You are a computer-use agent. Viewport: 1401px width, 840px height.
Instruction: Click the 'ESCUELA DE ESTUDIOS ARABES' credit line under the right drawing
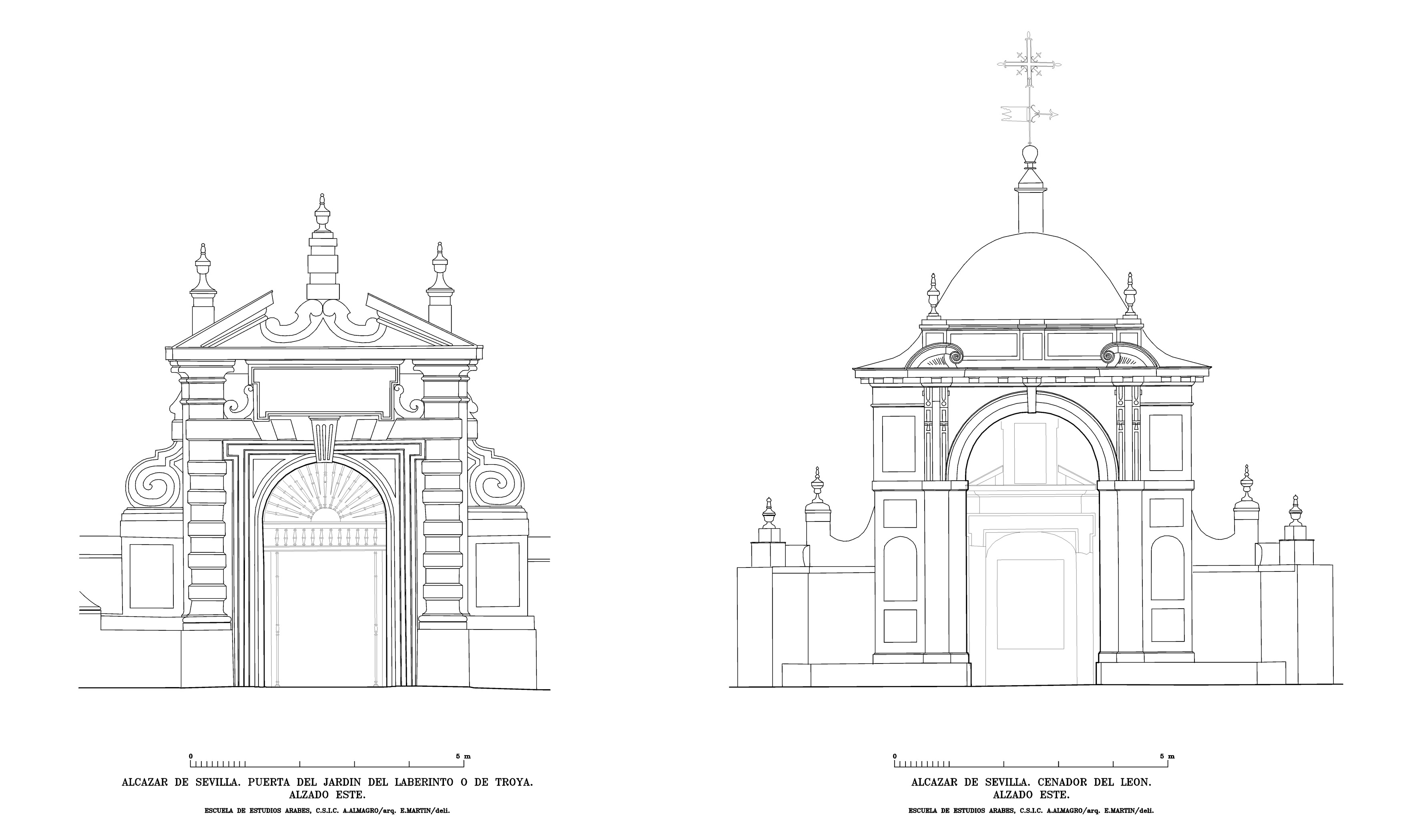(x=1032, y=810)
